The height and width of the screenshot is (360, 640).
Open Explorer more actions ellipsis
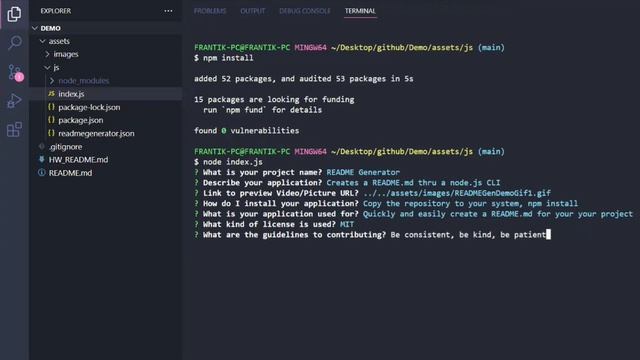click(x=168, y=11)
